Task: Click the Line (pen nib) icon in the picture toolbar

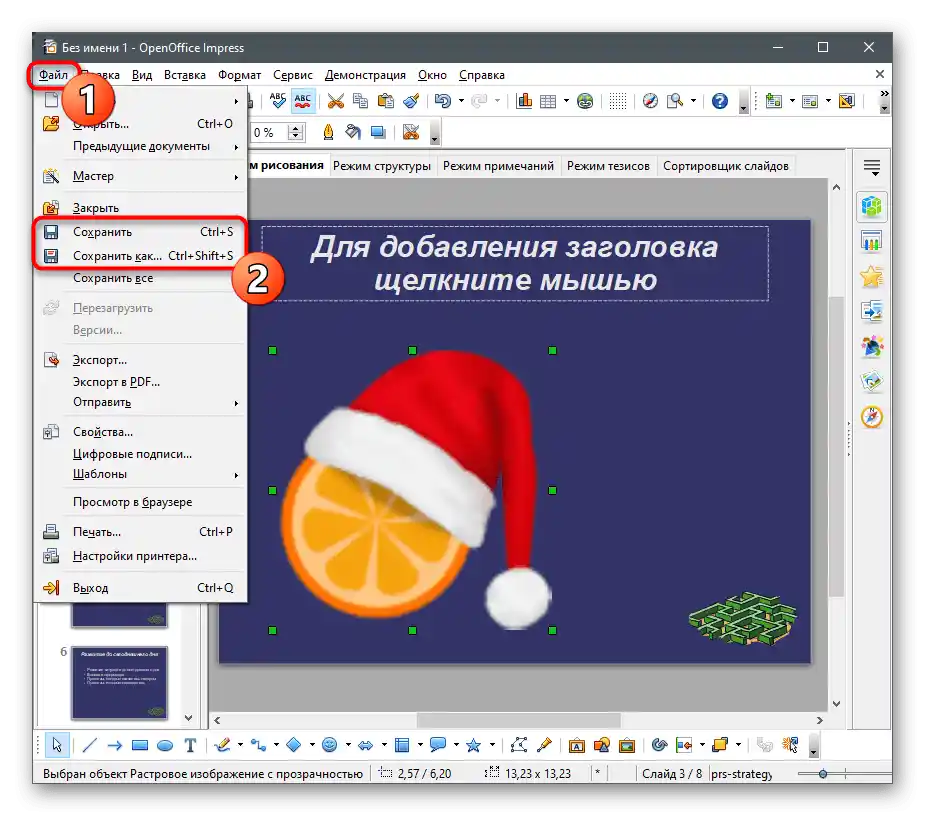Action: click(x=329, y=132)
